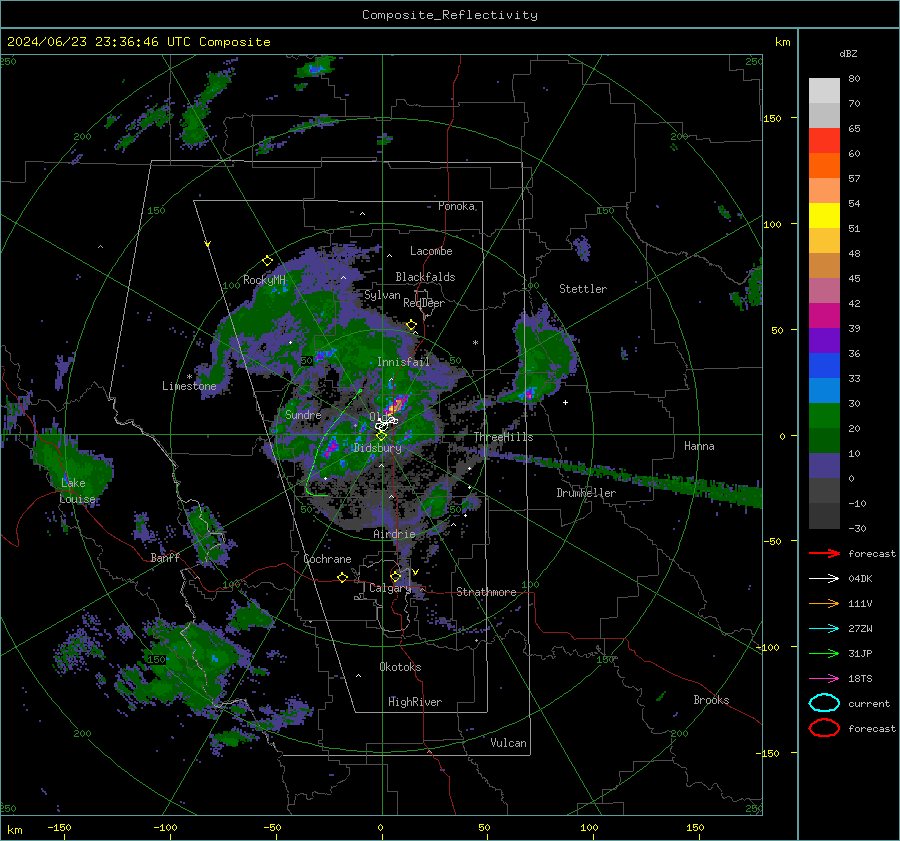The height and width of the screenshot is (841, 900).
Task: Click the 'Hanna' map label
Action: click(x=699, y=446)
